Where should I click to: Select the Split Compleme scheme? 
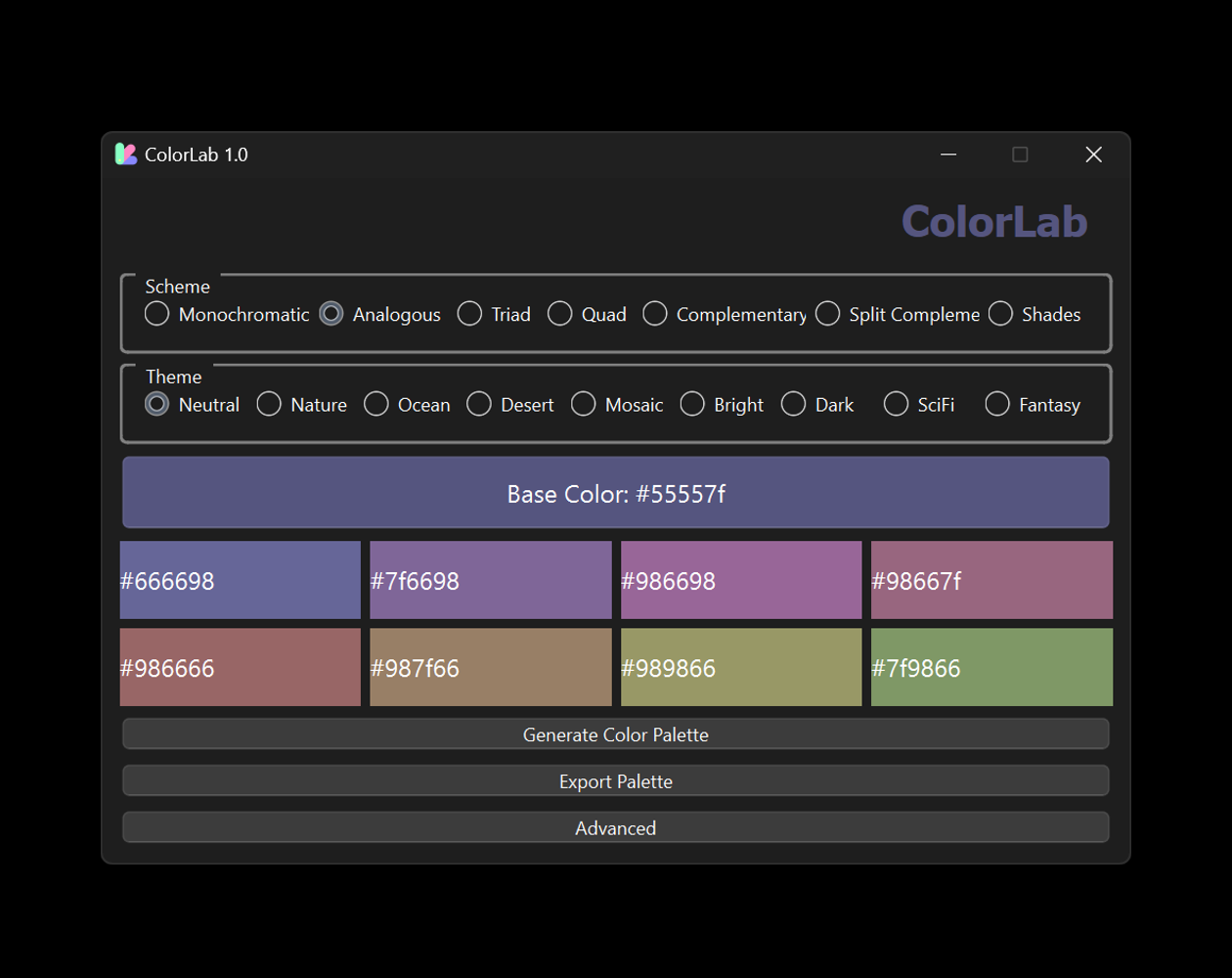click(828, 314)
